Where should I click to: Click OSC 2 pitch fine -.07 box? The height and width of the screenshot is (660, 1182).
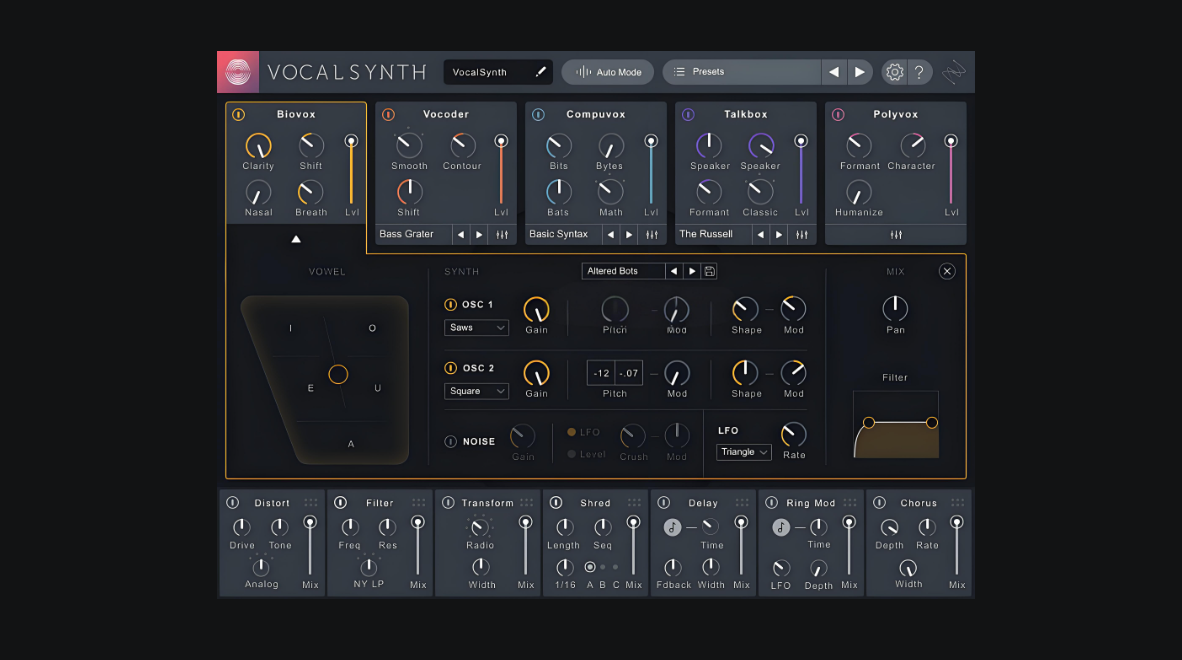coord(629,373)
